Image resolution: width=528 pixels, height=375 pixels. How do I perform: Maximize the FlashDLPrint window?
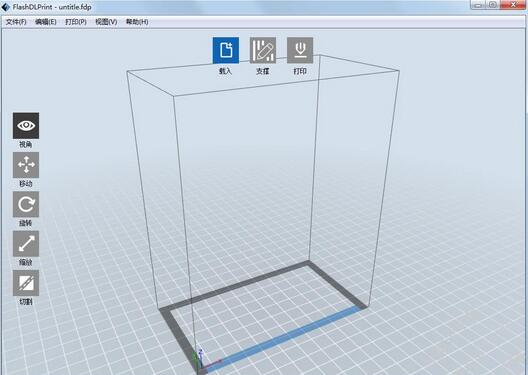[492, 5]
